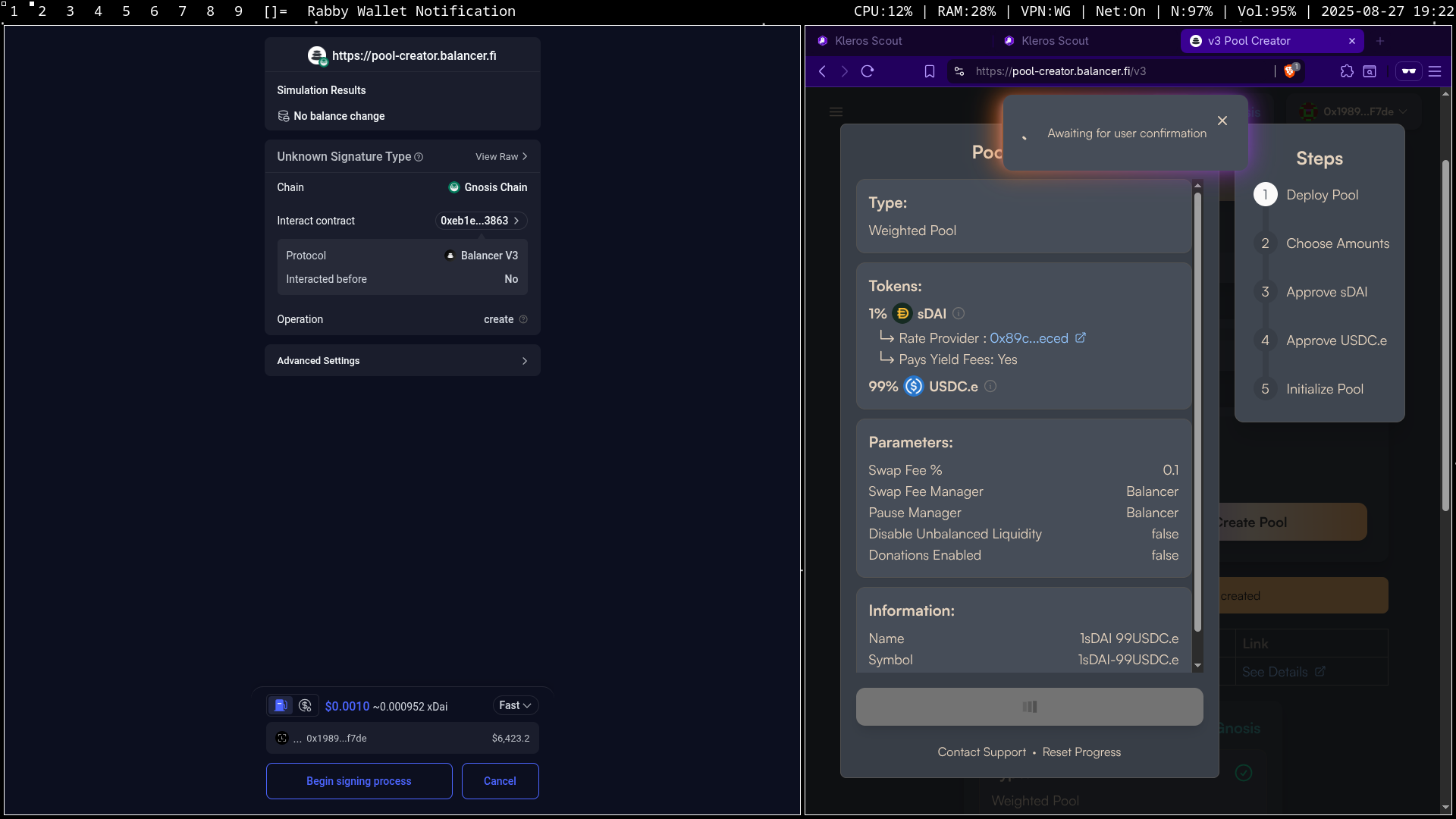Screen dimensions: 1456x819
Task: Click Contact Support link
Action: coord(981,752)
